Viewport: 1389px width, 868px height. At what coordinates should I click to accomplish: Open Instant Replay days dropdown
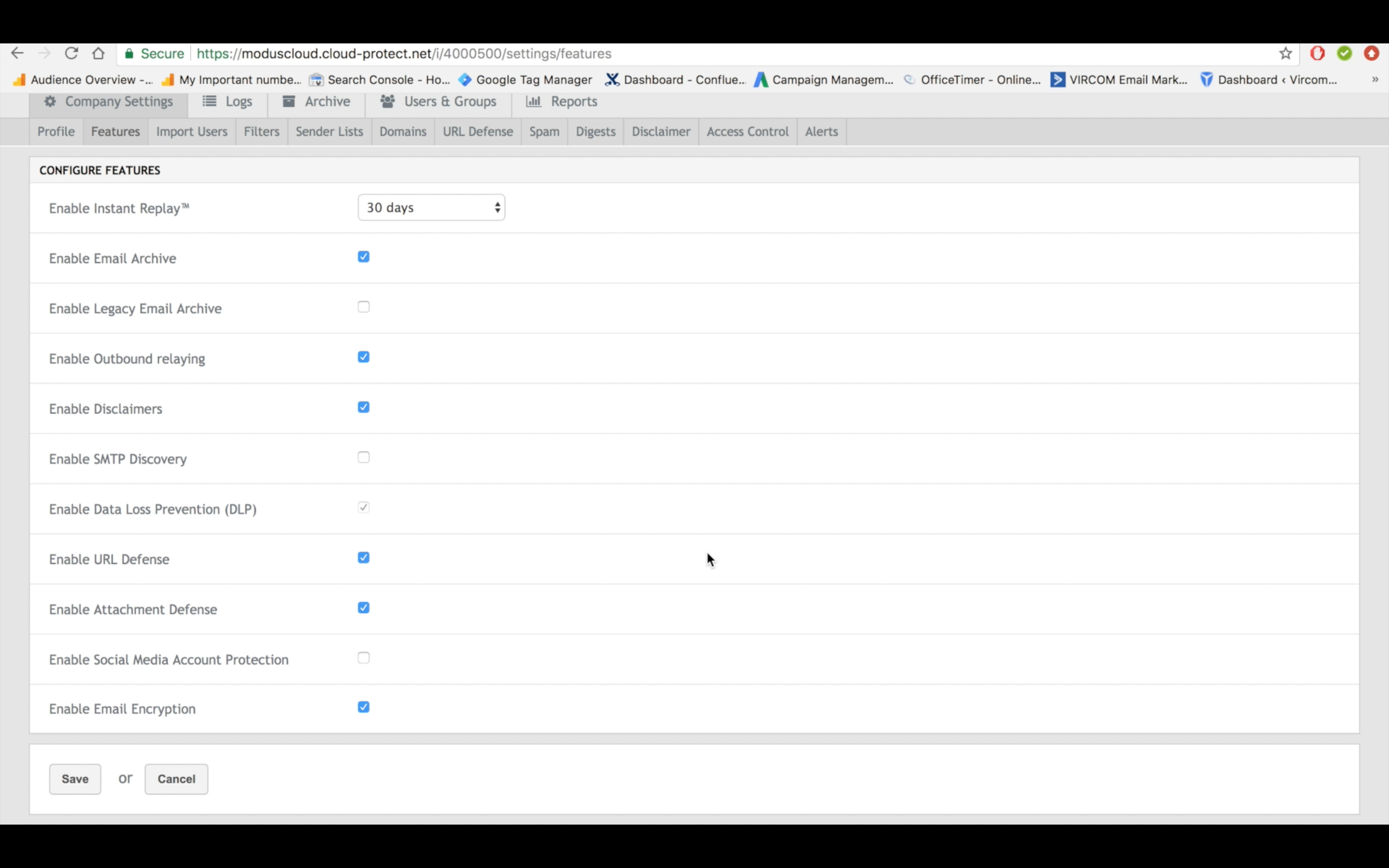coord(431,208)
